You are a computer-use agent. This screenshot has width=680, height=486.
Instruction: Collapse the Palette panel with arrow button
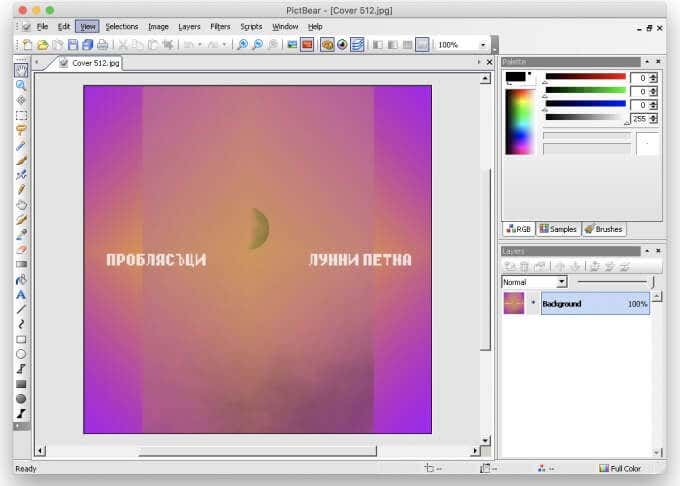click(x=647, y=62)
